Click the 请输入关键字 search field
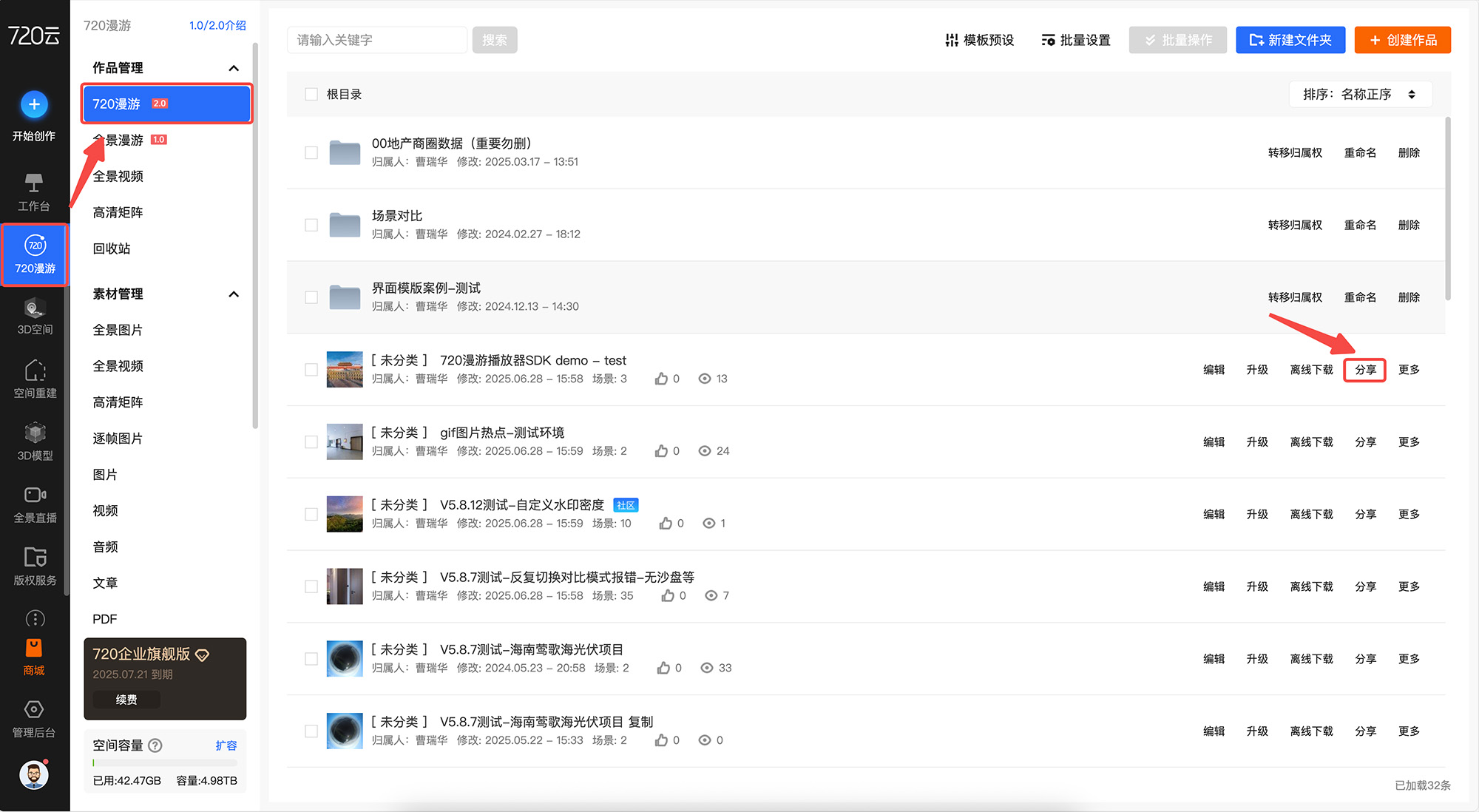The width and height of the screenshot is (1479, 812). [x=376, y=40]
